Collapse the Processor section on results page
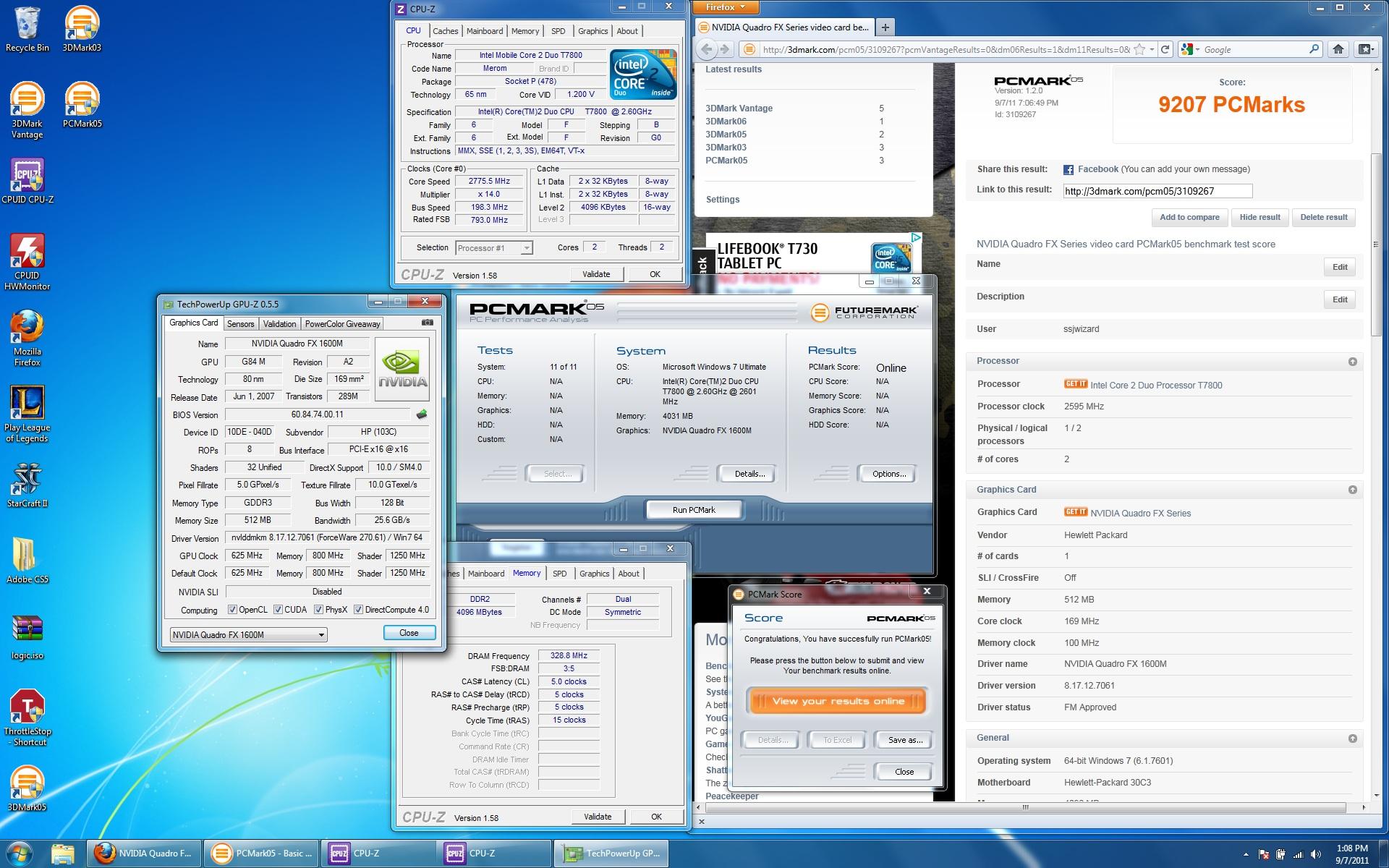Screen dimensions: 1389x868 click(1352, 362)
